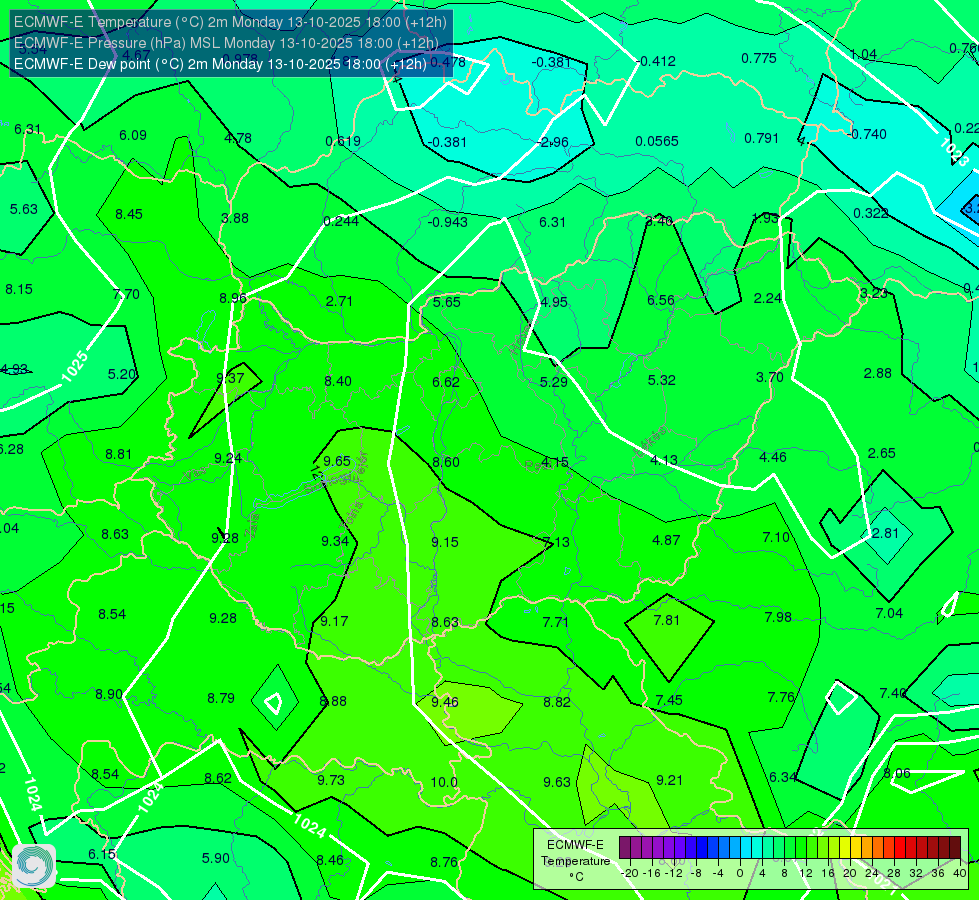The height and width of the screenshot is (900, 979).
Task: Click the 9.63 dew point value
Action: tap(556, 782)
